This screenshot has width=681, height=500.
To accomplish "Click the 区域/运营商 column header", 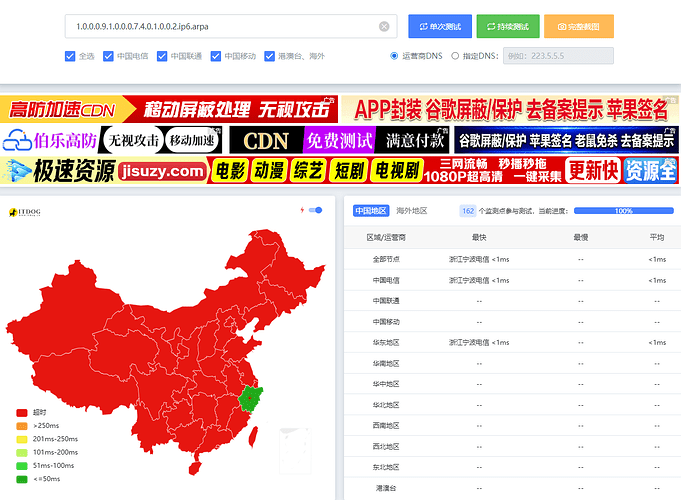I will tap(386, 237).
